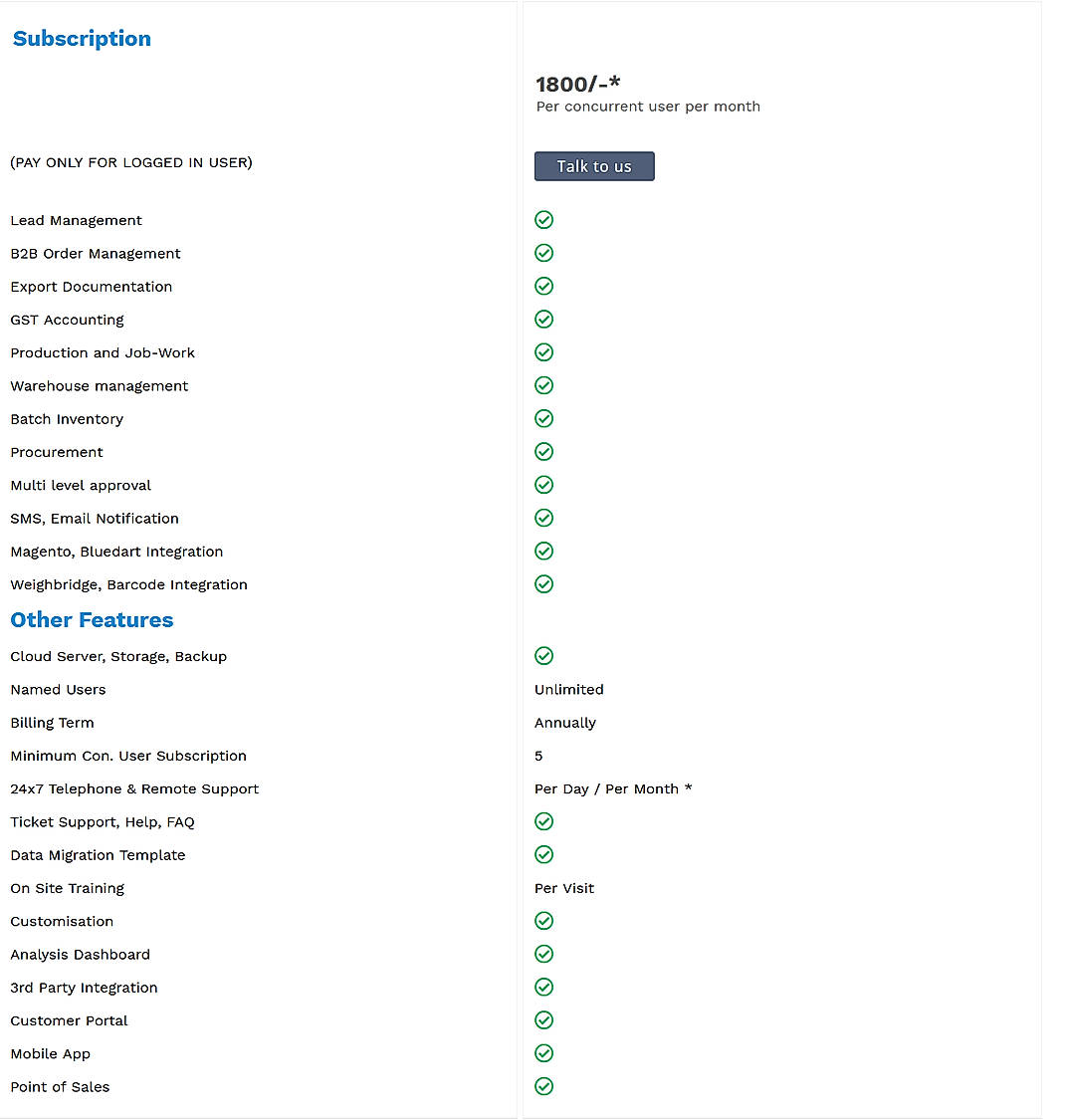Click the 1800/-* pricing text
This screenshot has width=1065, height=1120.
tap(577, 85)
